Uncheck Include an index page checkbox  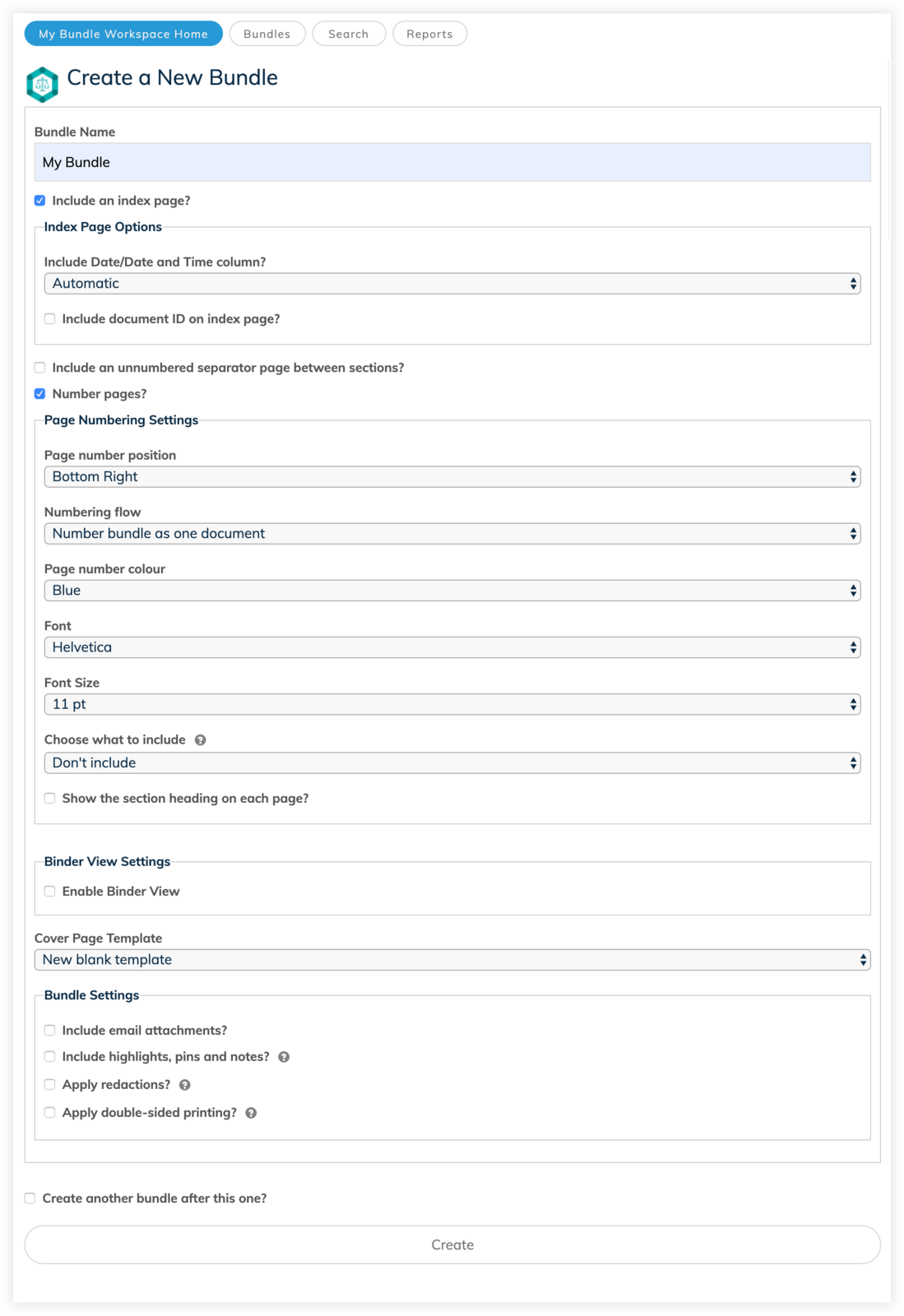[39, 201]
